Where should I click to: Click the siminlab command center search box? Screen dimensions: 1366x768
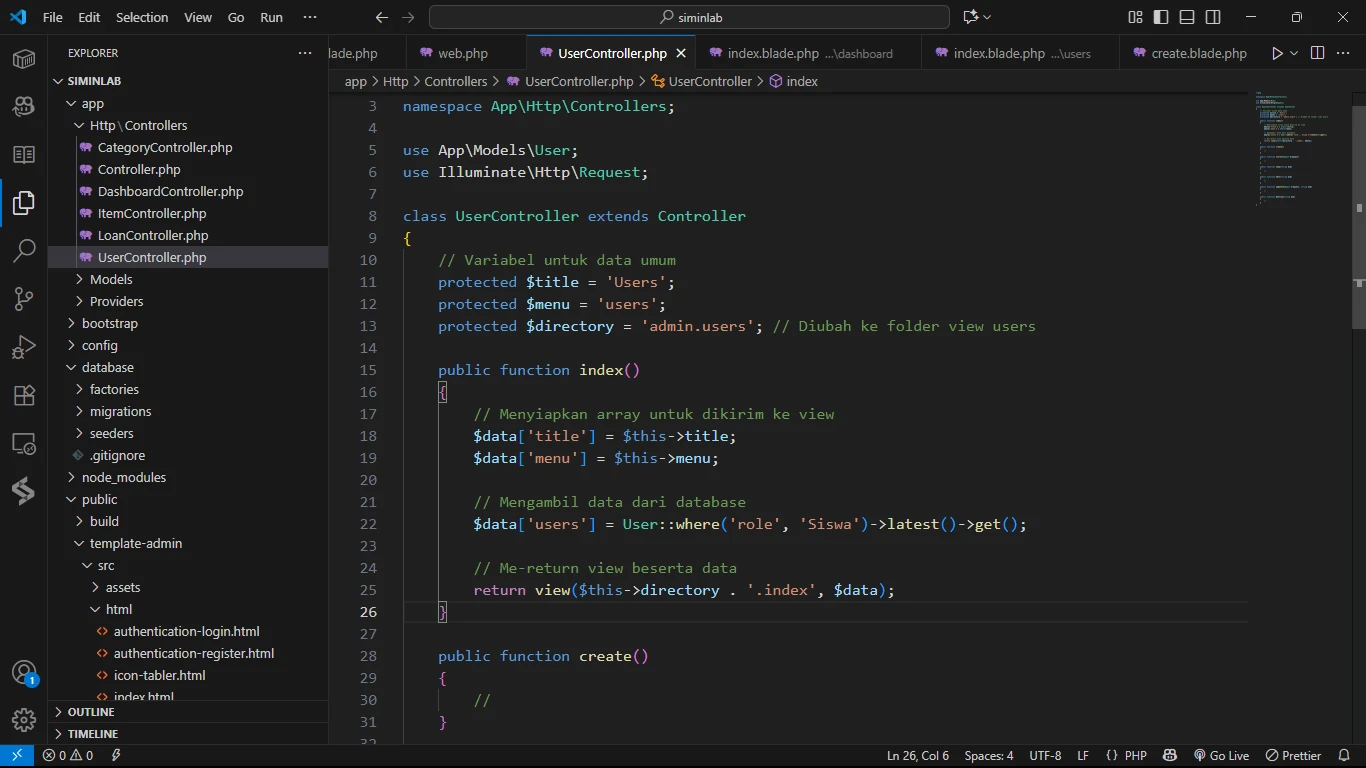point(689,17)
